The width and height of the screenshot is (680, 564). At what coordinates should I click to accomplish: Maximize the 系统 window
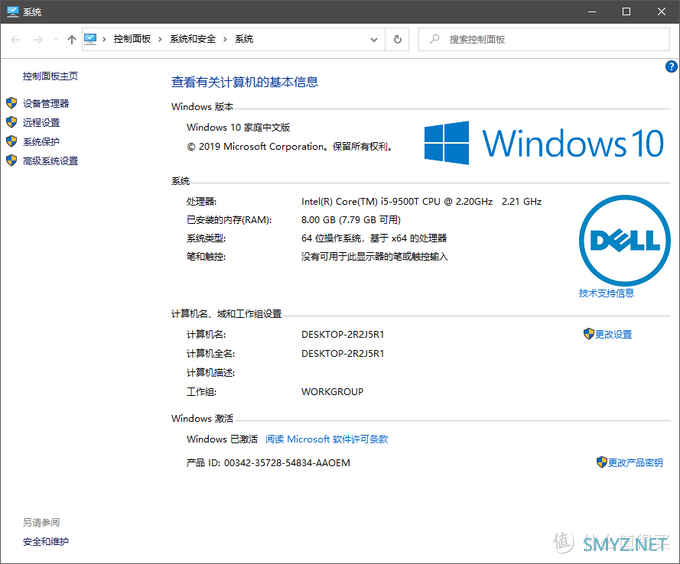tap(626, 12)
